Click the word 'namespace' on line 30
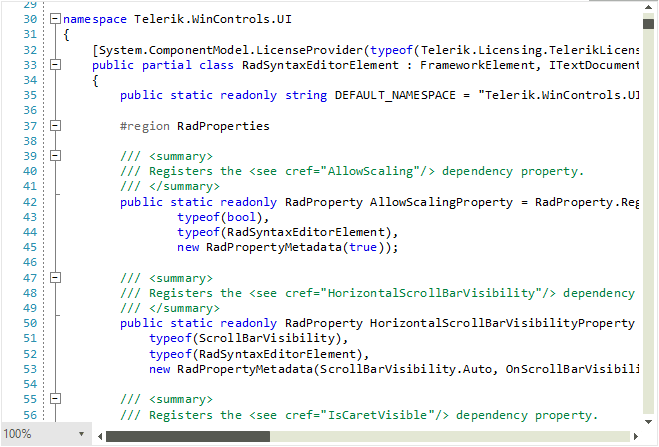This screenshot has height=447, width=659. click(x=95, y=19)
